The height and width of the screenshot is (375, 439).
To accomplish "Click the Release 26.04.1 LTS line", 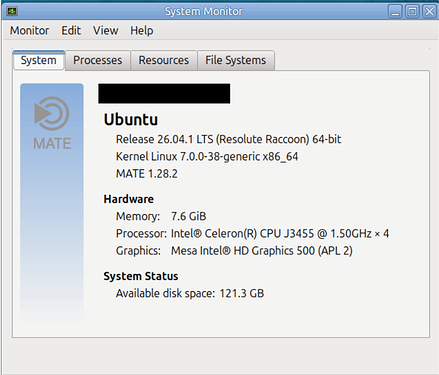I will pyautogui.click(x=228, y=139).
